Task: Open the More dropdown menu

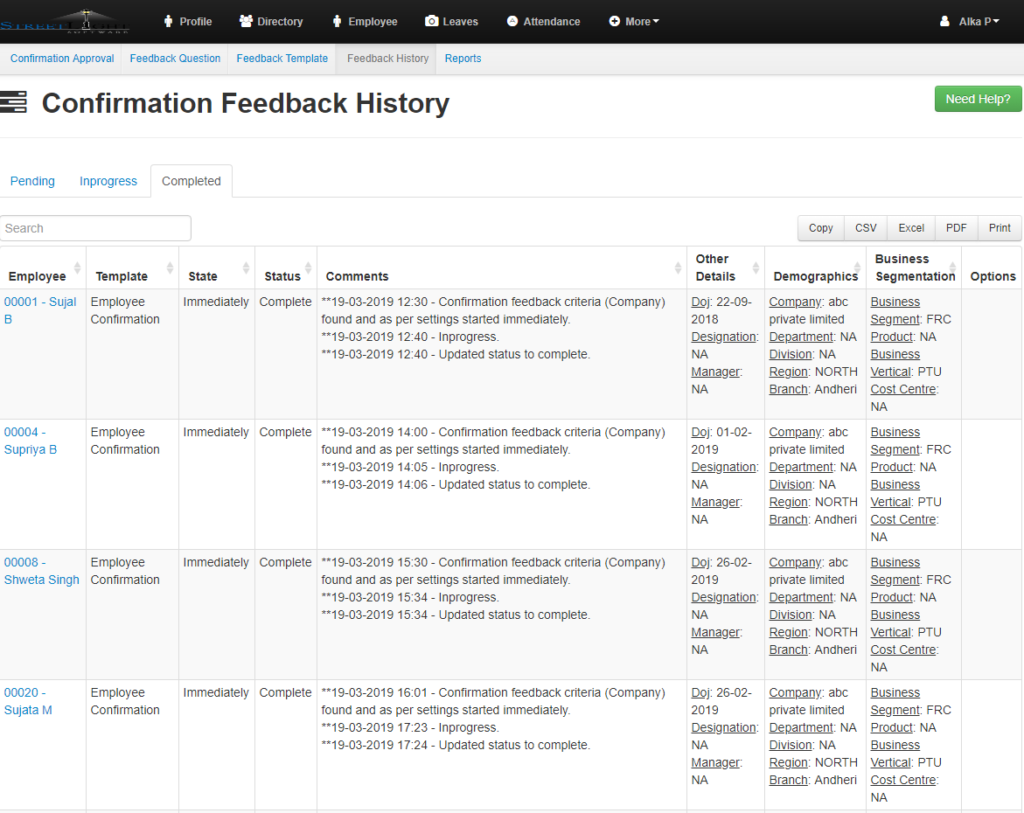Action: [634, 22]
